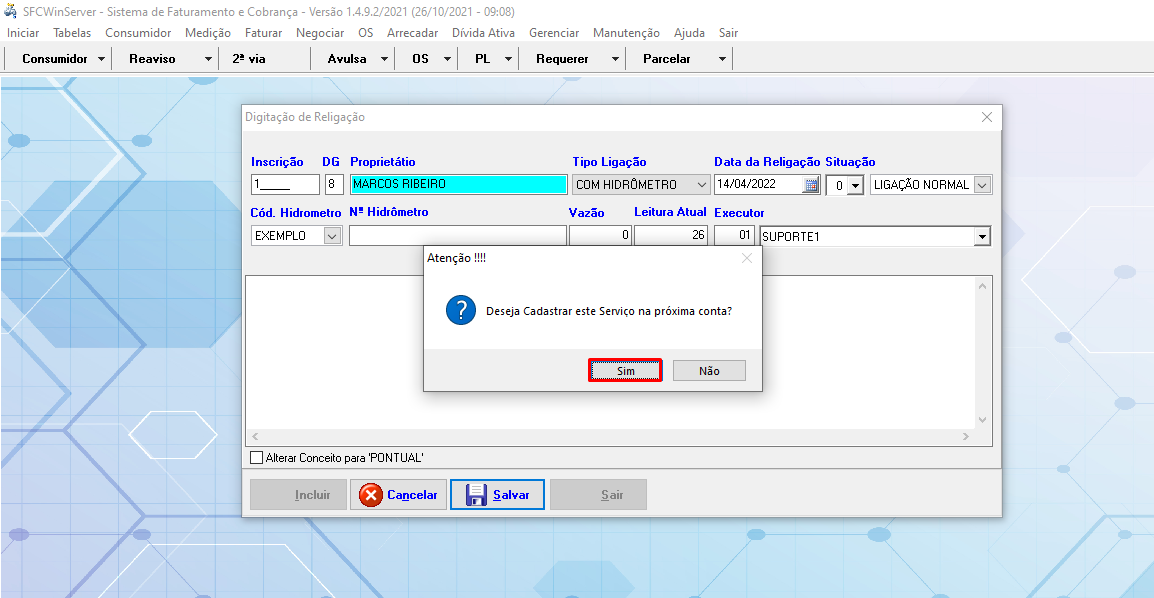Open the Executor SUPORTE1 dropdown

pos(982,237)
